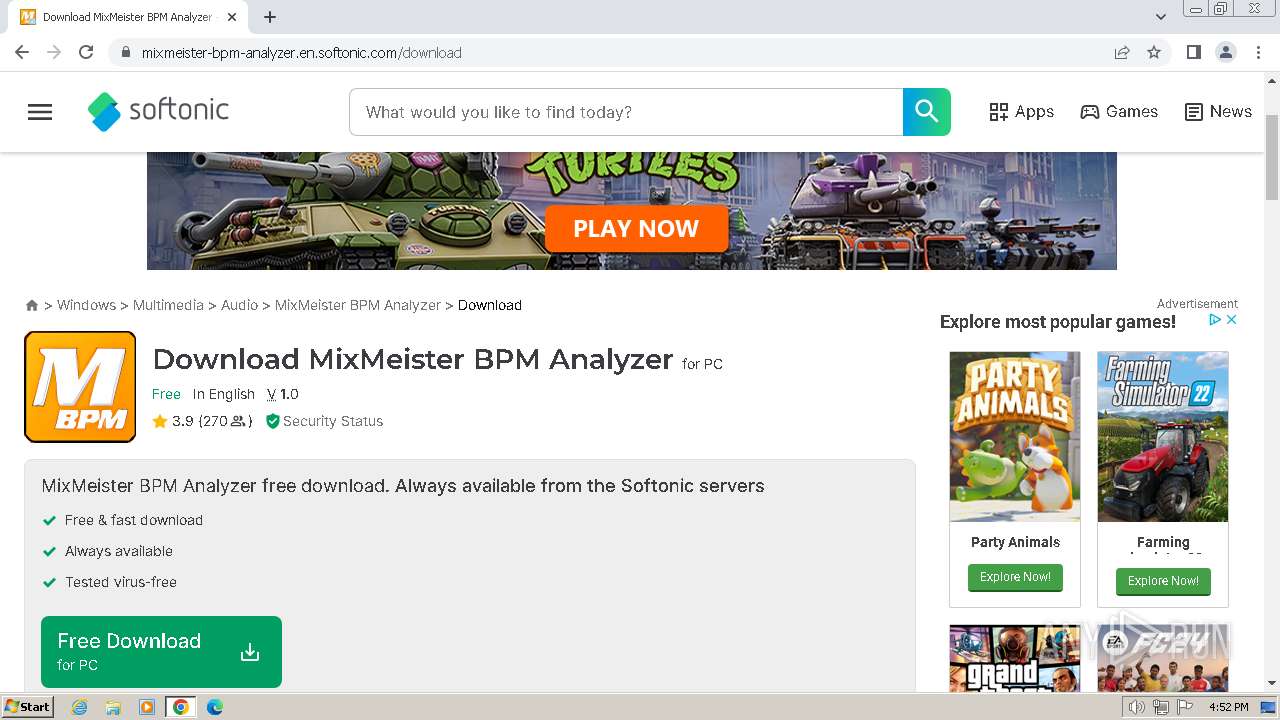Click the version V 1.0 label
The width and height of the screenshot is (1280, 720).
click(283, 394)
